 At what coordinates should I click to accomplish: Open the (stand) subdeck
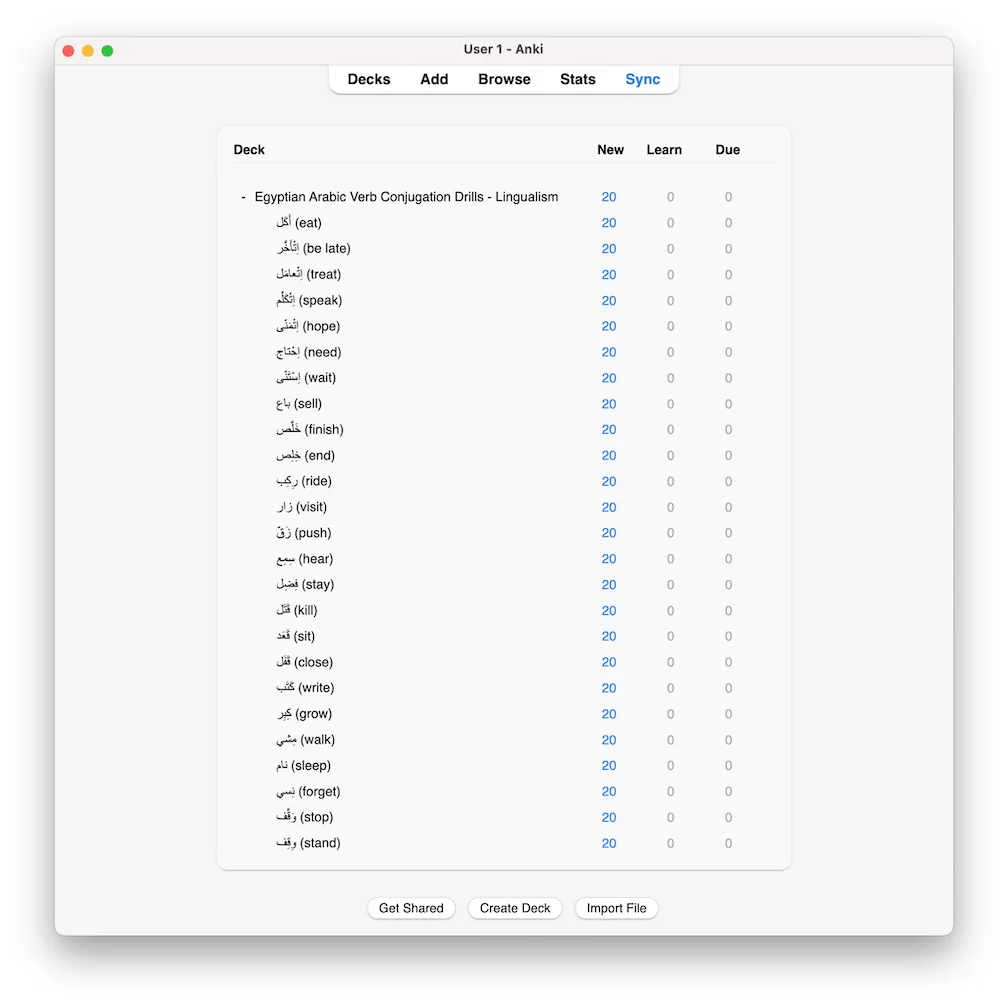(x=308, y=843)
